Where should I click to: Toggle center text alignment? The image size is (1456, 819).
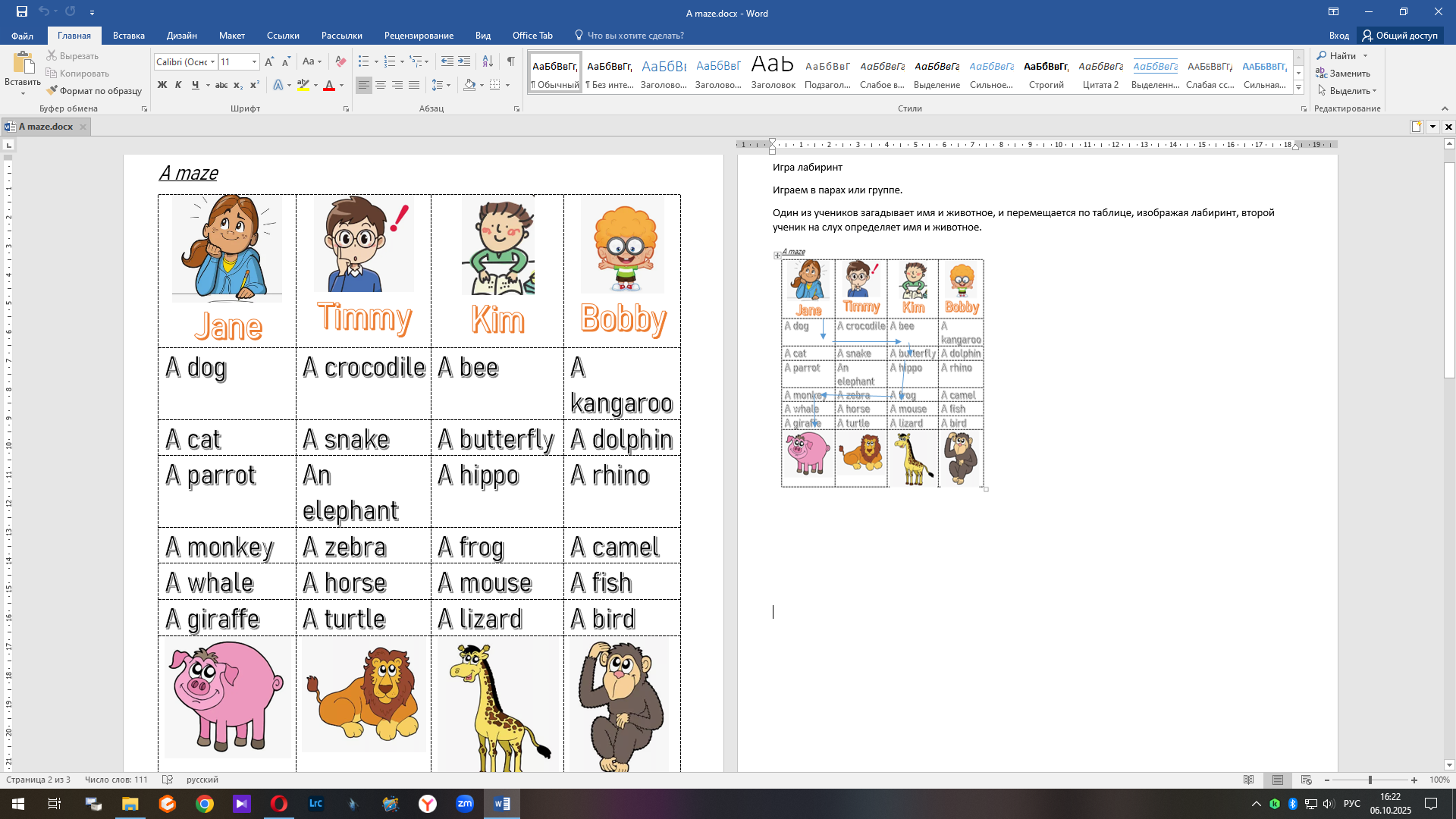pyautogui.click(x=381, y=86)
